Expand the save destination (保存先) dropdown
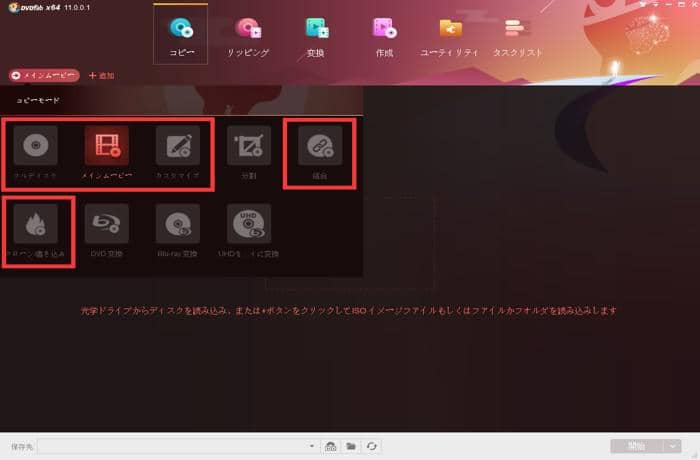Viewport: 700px width, 460px height. point(312,446)
